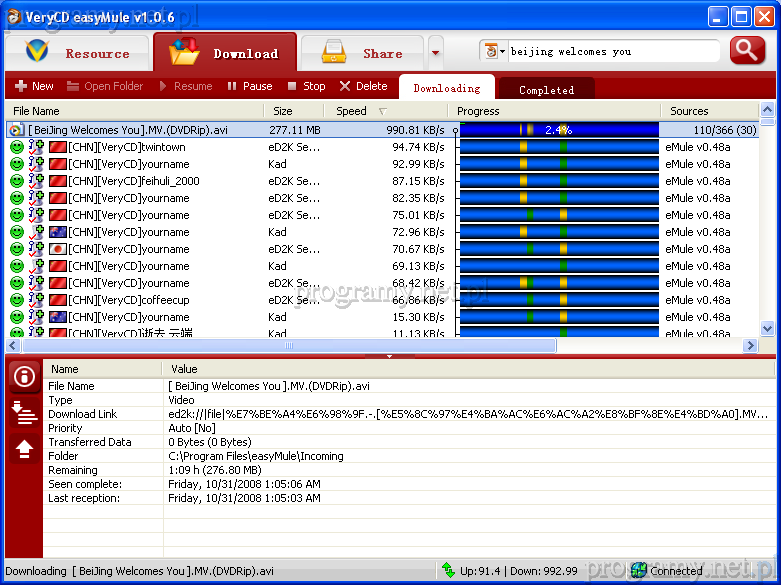Sort the list by the Speed column header

tap(351, 111)
